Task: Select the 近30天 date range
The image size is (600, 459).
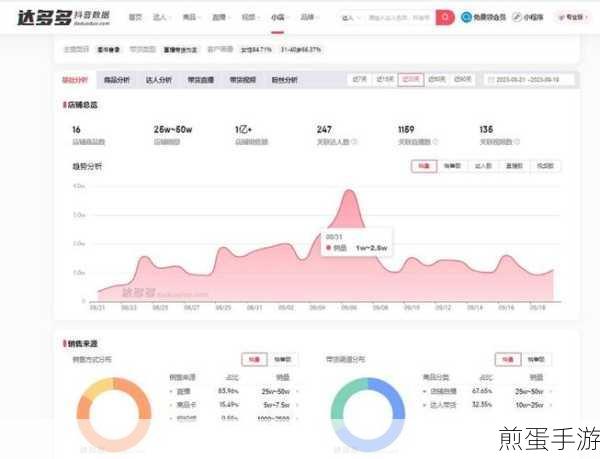Action: coord(411,80)
